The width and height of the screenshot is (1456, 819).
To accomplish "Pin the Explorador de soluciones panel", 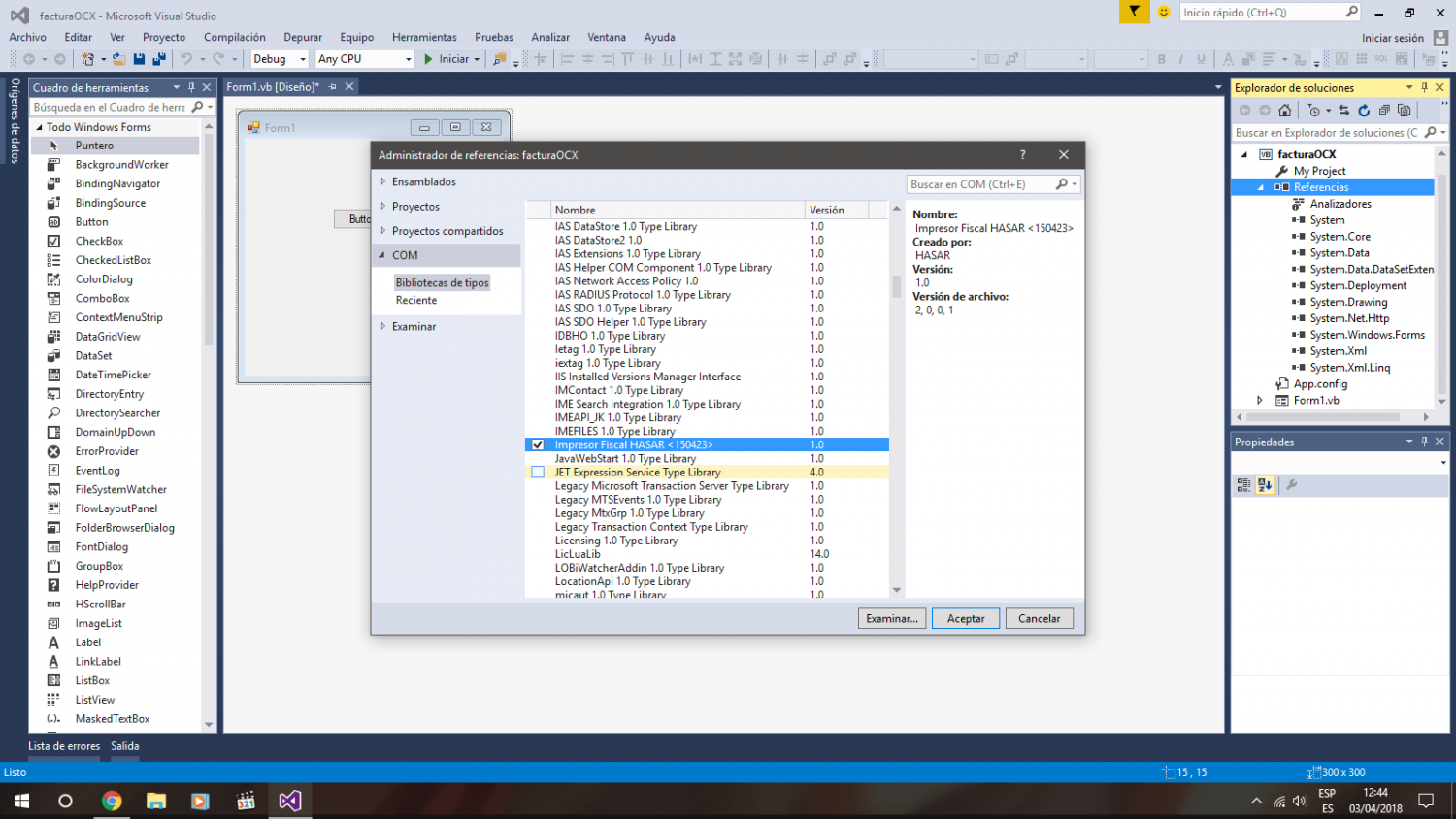I will [1425, 87].
